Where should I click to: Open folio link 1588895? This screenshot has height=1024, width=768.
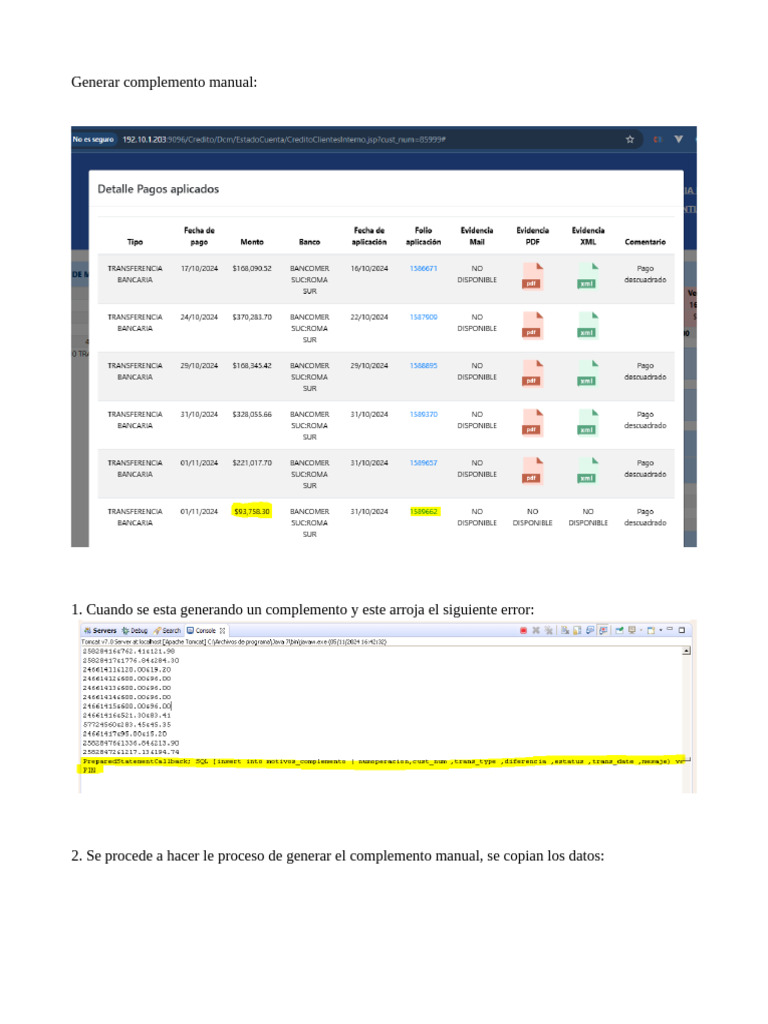(x=423, y=366)
